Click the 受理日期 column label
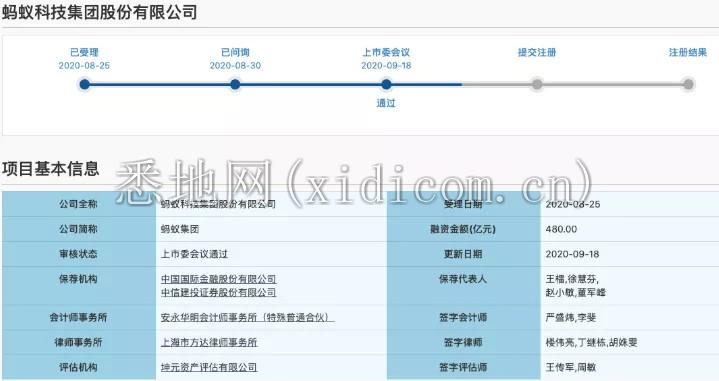The width and height of the screenshot is (719, 381). pos(463,204)
